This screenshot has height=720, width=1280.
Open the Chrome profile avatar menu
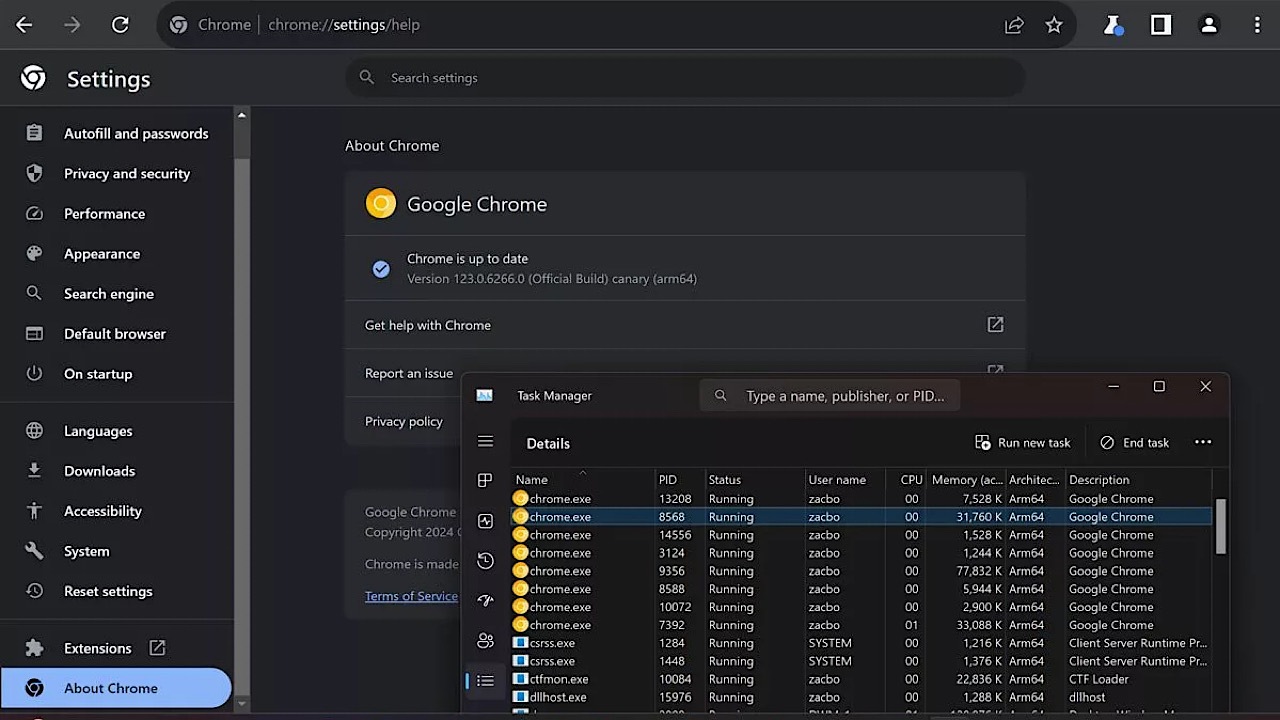click(x=1209, y=25)
